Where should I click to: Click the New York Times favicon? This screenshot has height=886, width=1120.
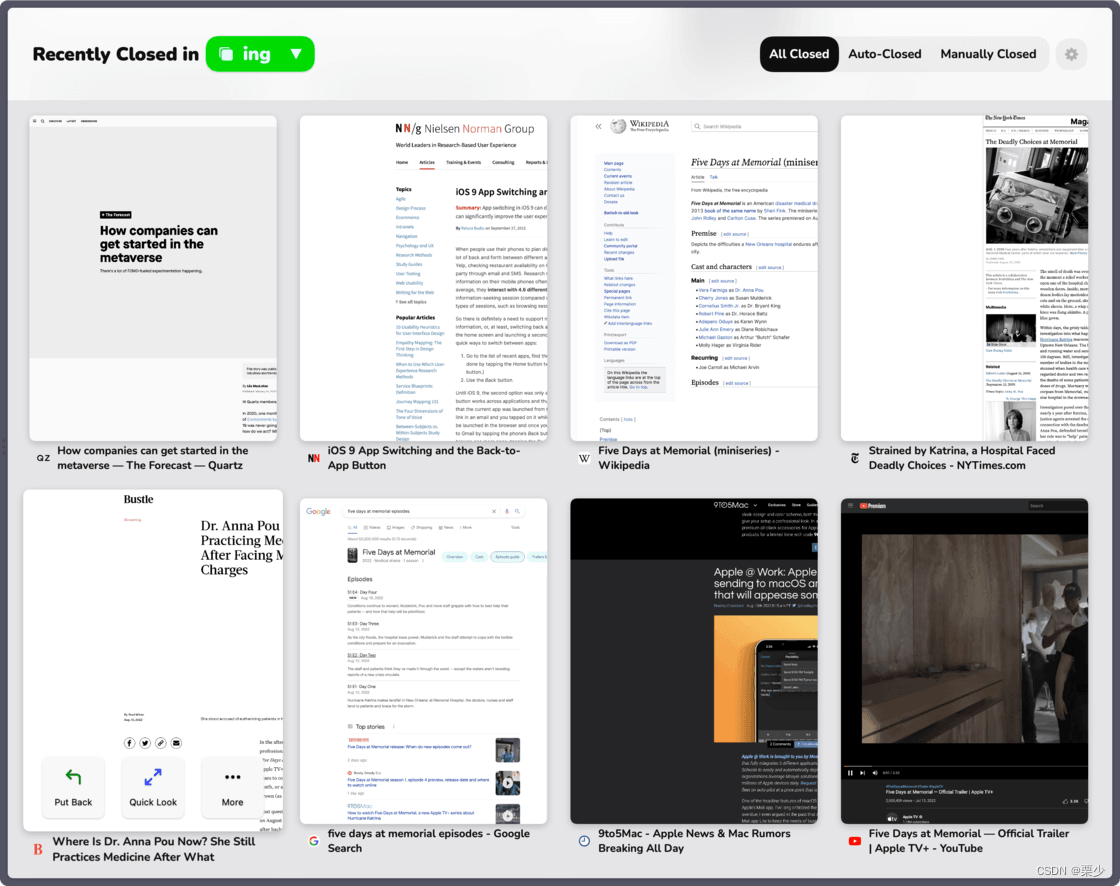coord(855,458)
